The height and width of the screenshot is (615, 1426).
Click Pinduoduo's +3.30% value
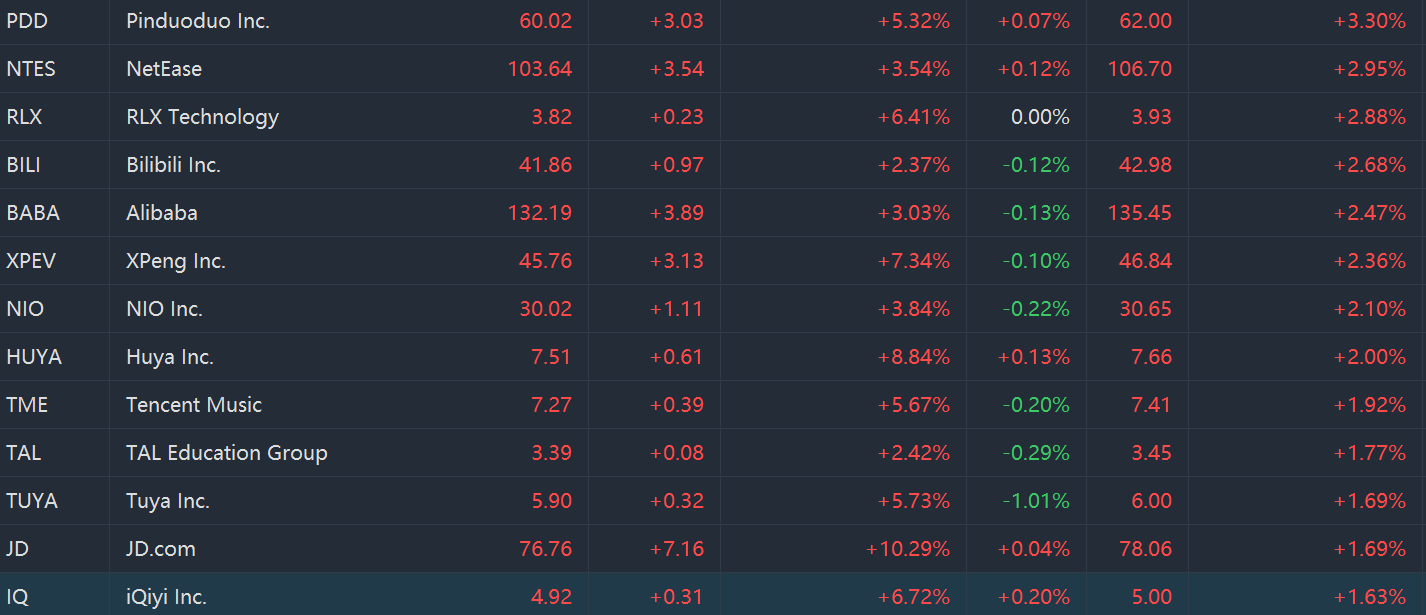[x=1369, y=21]
